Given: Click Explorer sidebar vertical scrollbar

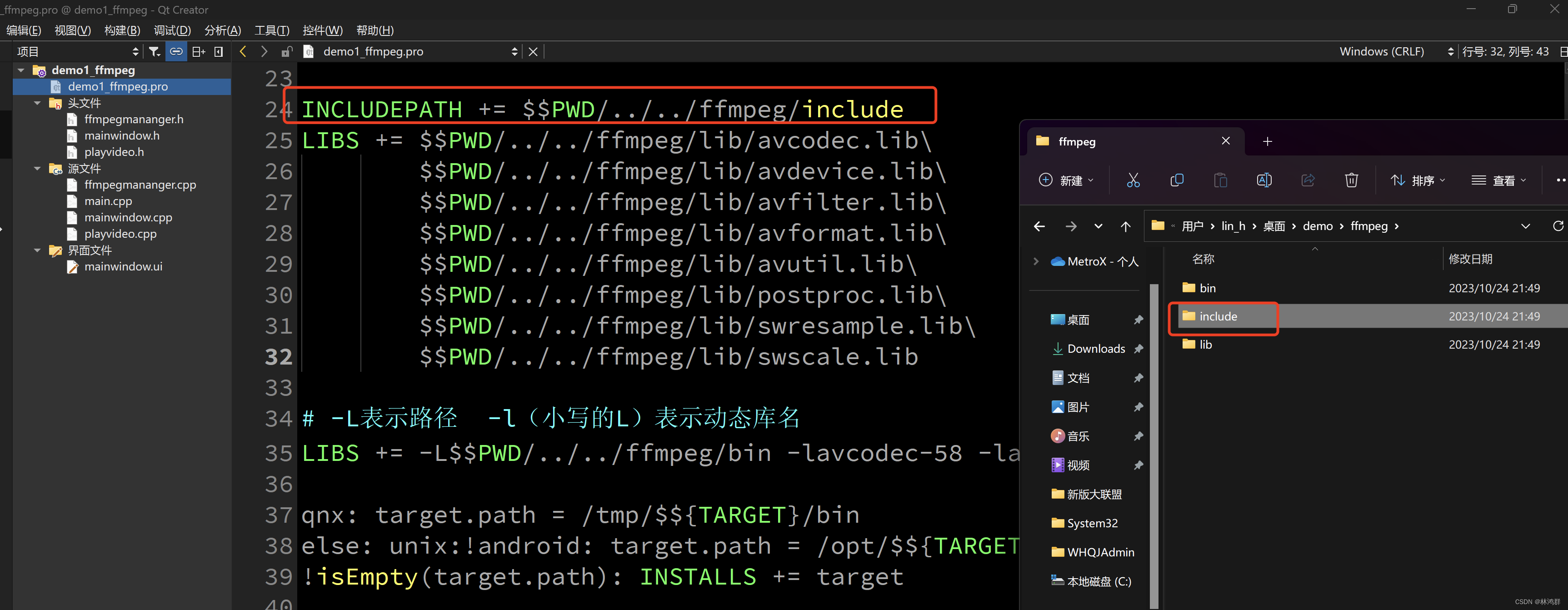Looking at the screenshot, I should (1154, 445).
